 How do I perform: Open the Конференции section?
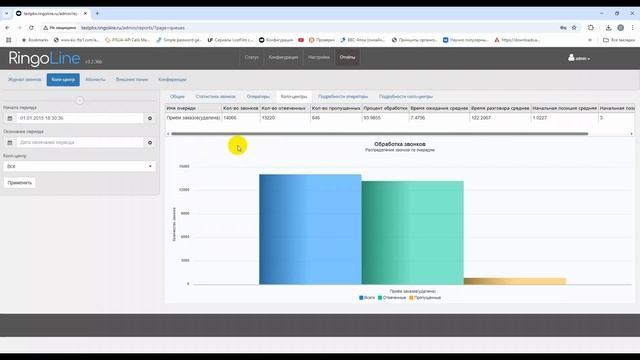[172, 80]
